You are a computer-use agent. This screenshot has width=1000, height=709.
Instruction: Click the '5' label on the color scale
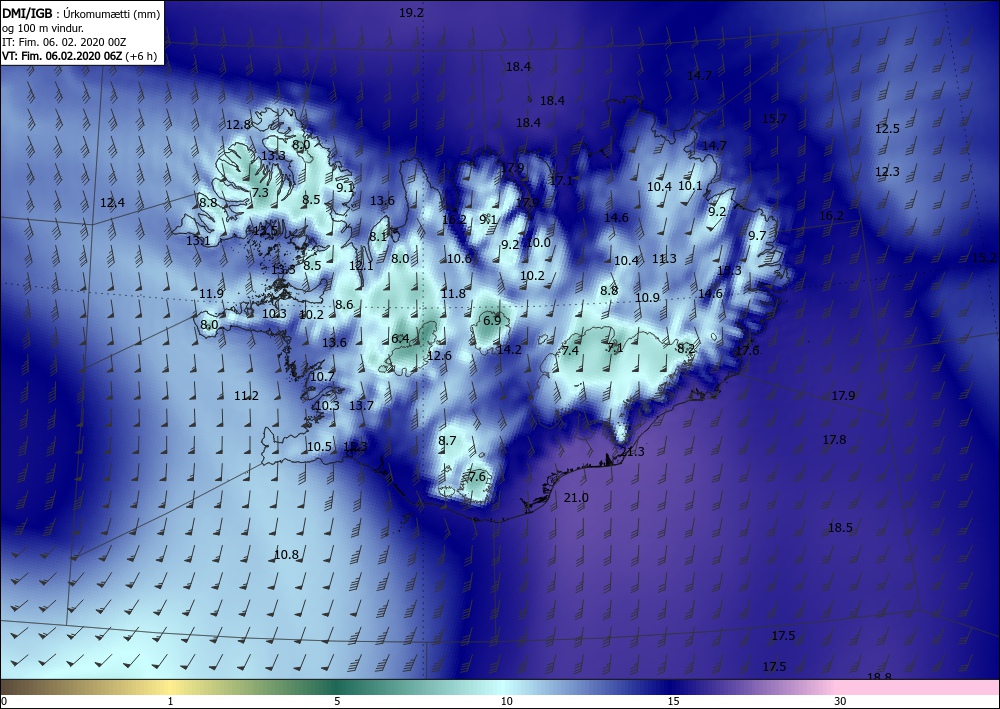[x=337, y=702]
